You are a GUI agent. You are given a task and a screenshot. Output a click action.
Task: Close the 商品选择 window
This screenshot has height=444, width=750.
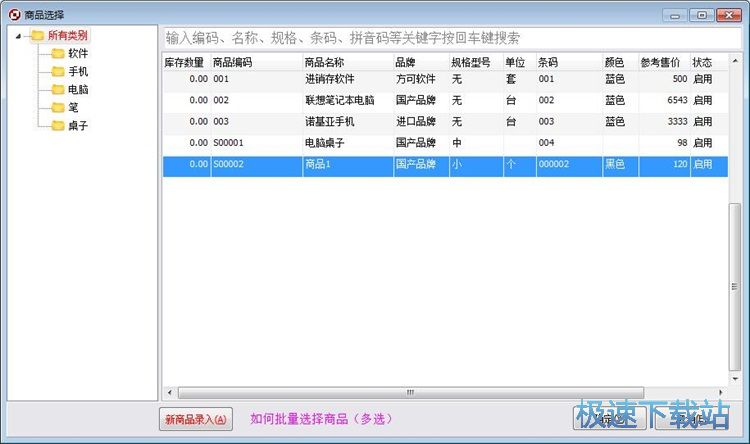click(x=729, y=15)
